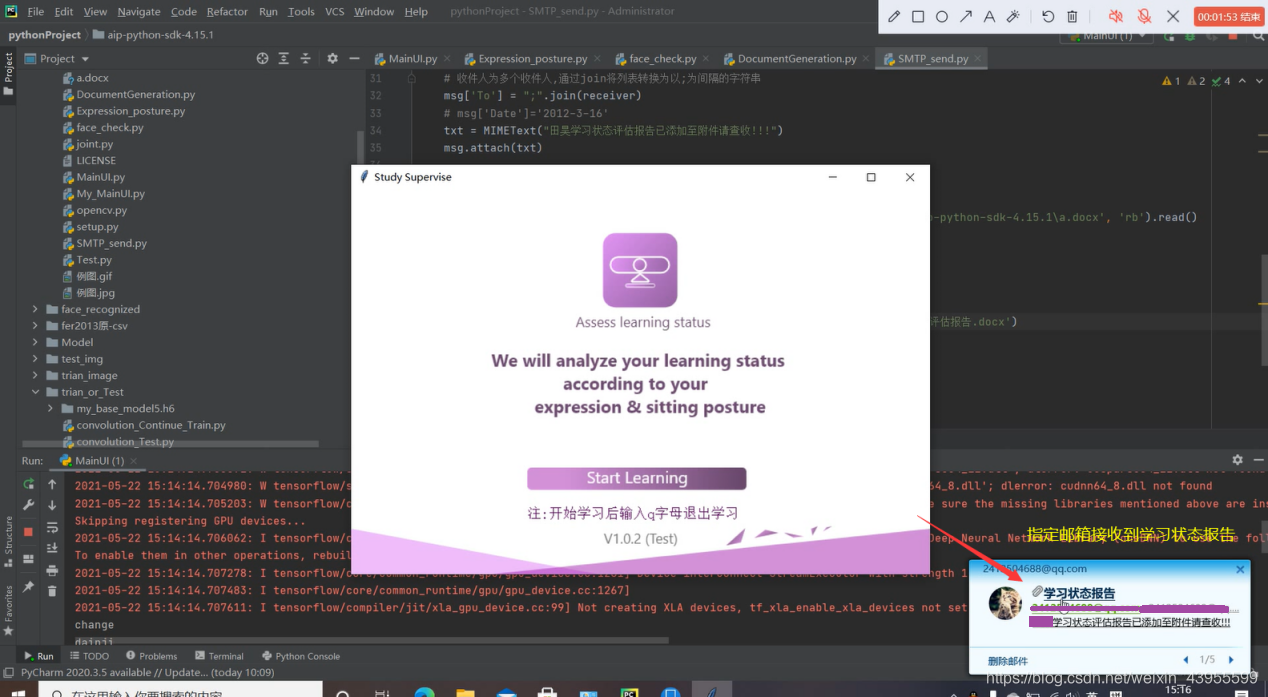
Task: Expand the trian_image folder
Action: click(36, 375)
